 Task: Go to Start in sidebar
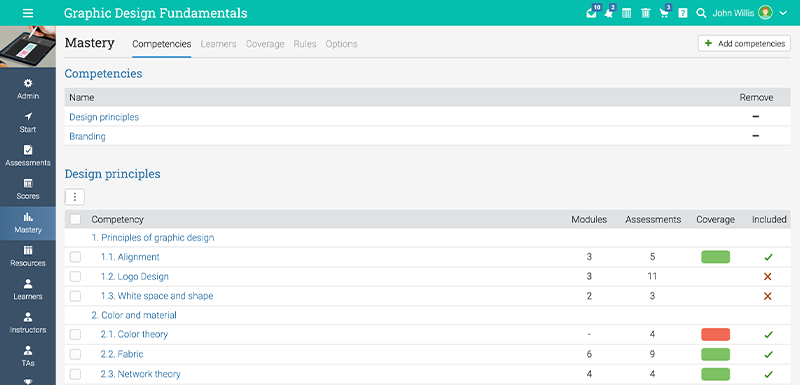[x=28, y=122]
